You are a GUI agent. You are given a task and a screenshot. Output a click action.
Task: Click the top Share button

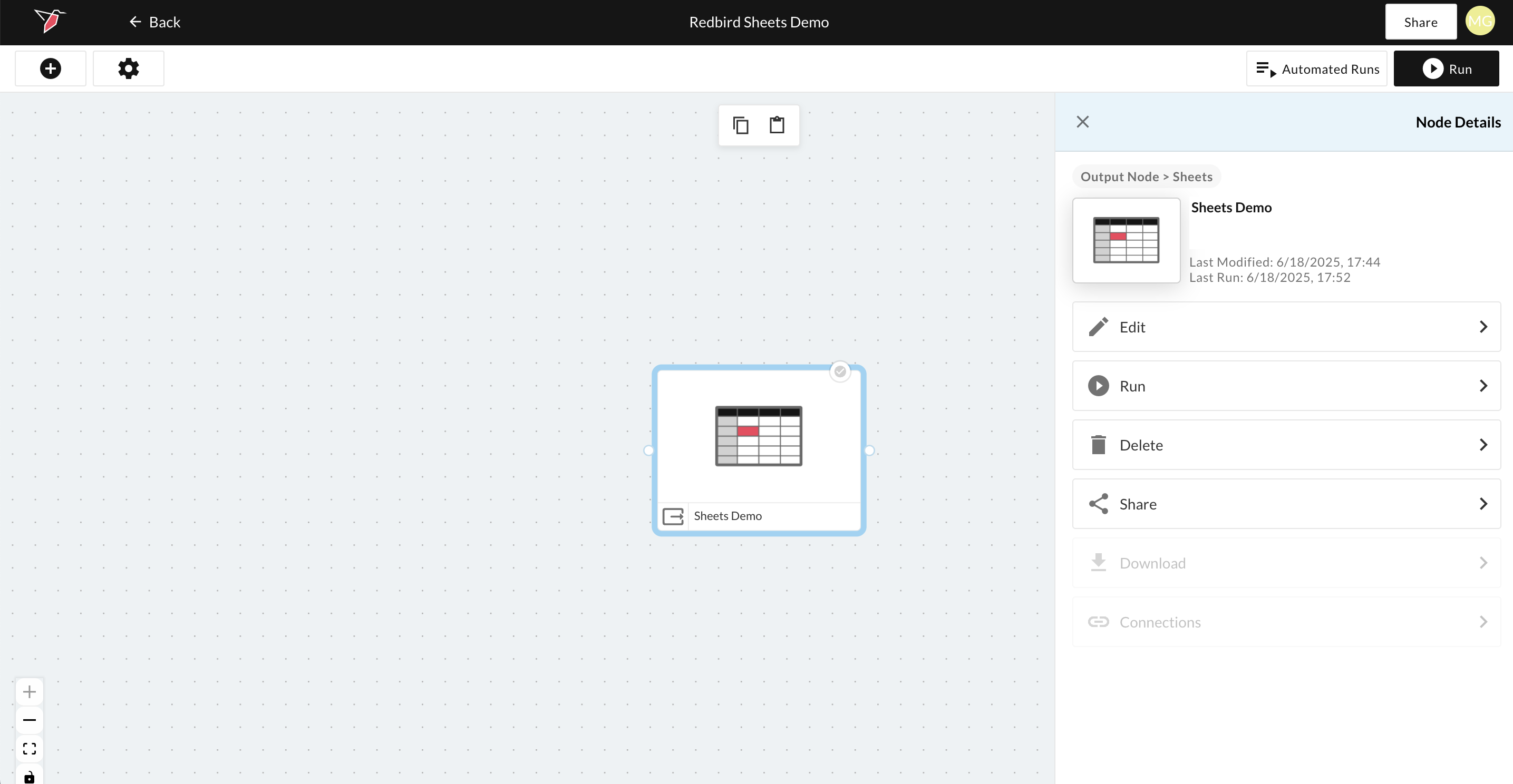pos(1420,22)
